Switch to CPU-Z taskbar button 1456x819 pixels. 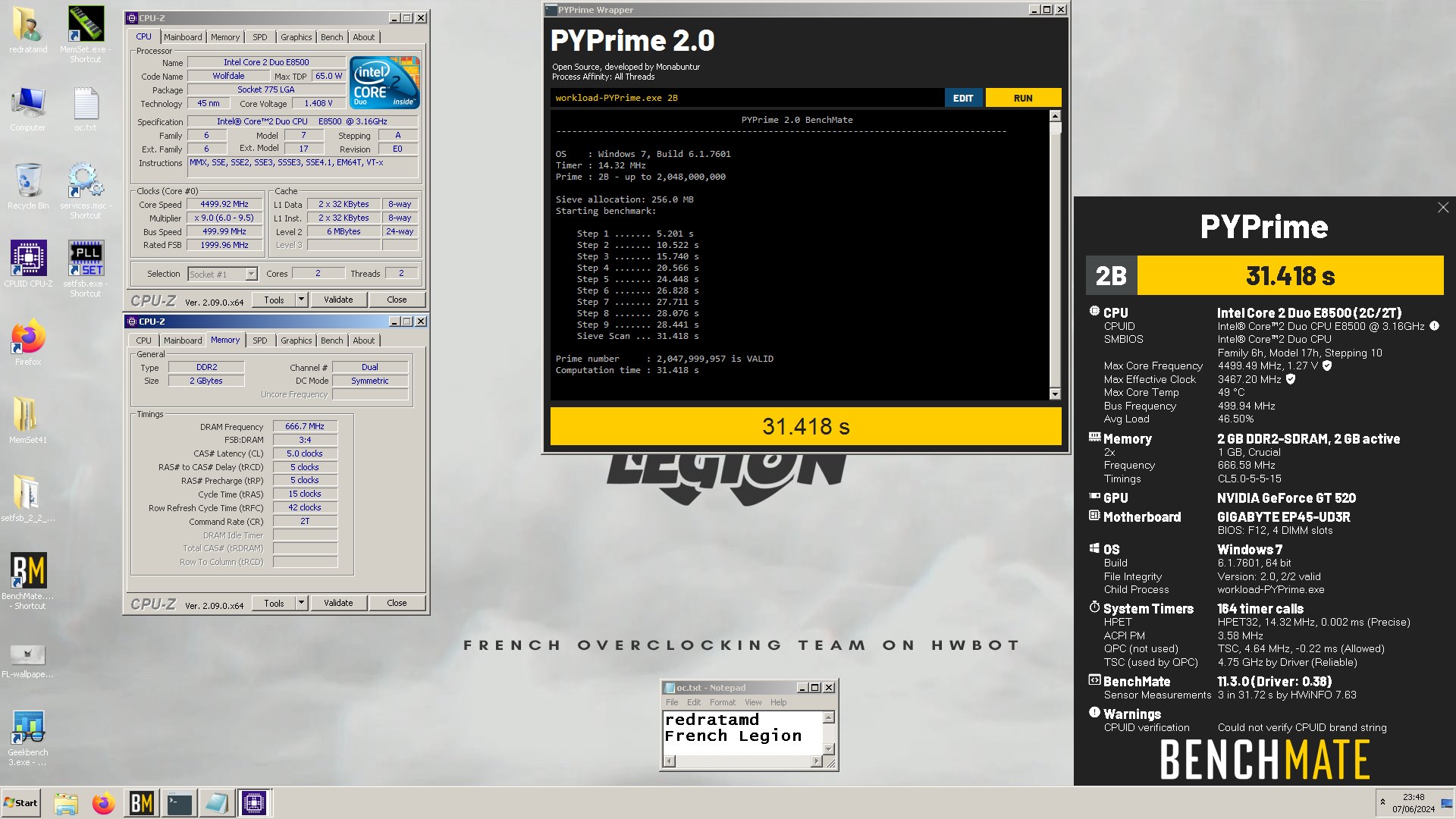(x=254, y=803)
